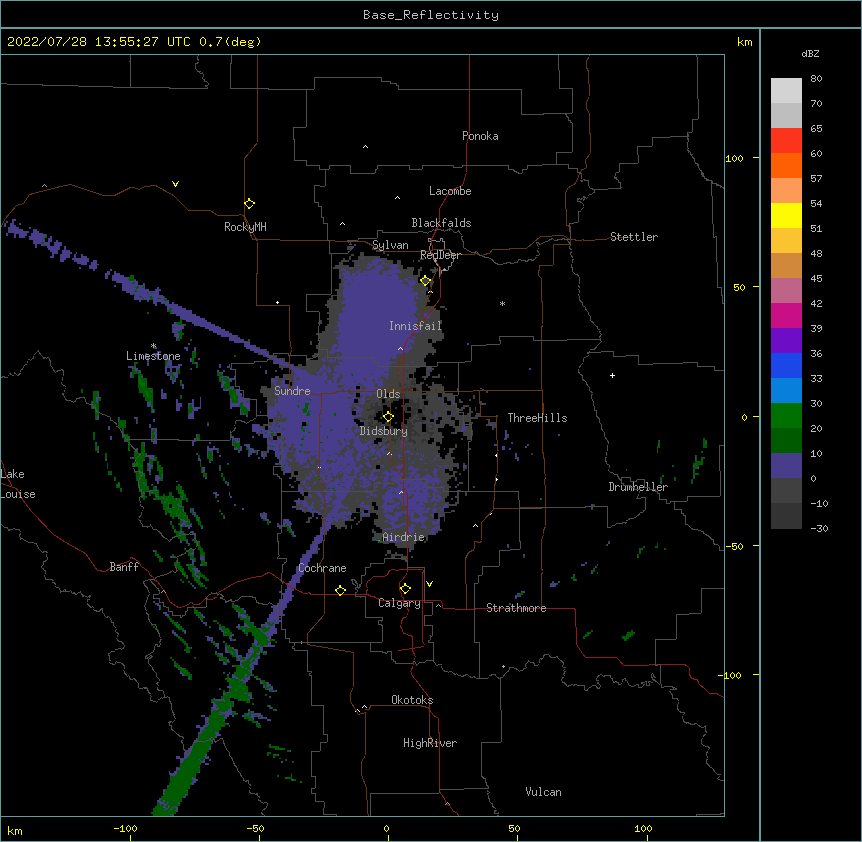Click the Sundre town label
The width and height of the screenshot is (862, 842).
tap(292, 391)
